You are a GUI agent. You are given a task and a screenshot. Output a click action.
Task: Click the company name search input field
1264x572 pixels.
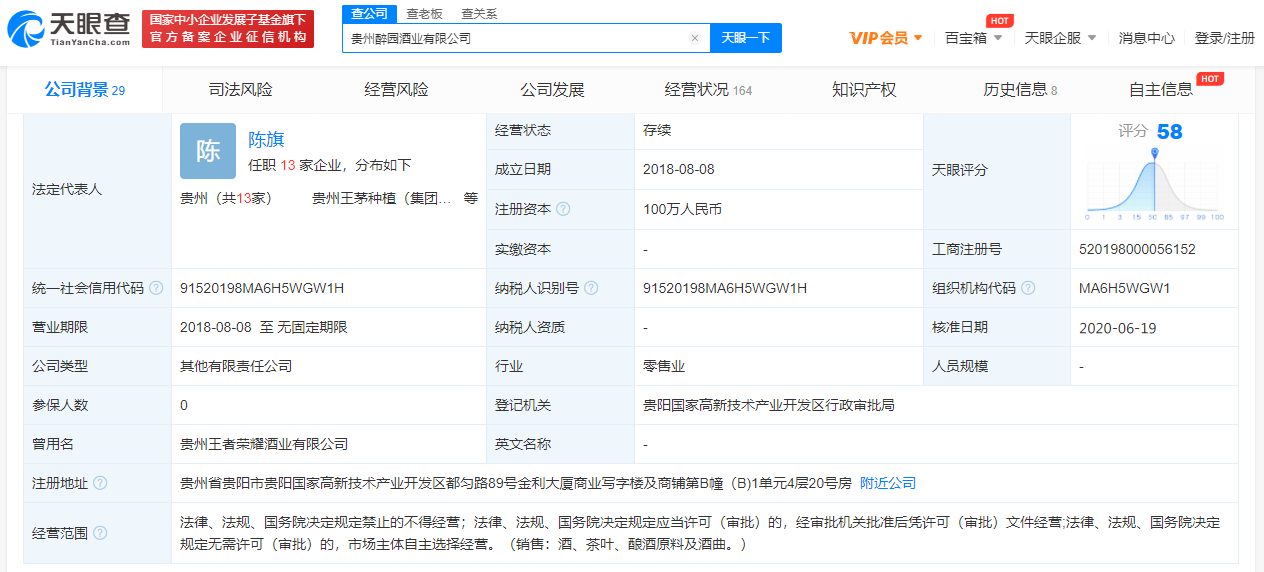point(515,39)
